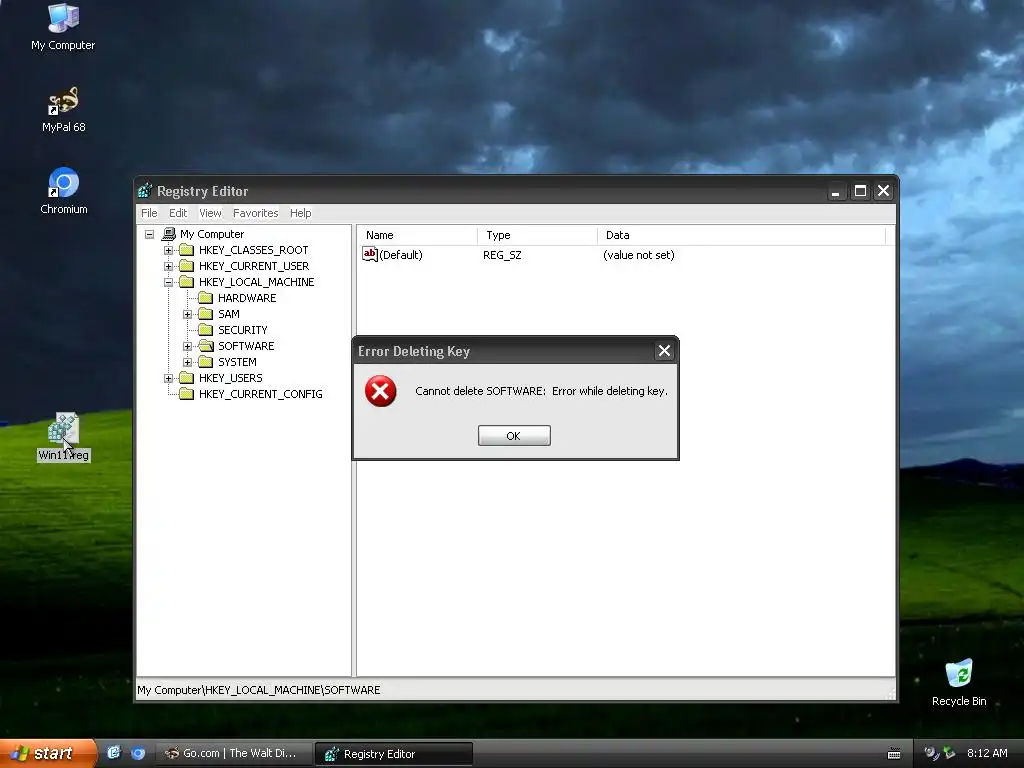Collapse the HKEY_LOCAL_MACHINE branch
Viewport: 1024px width, 768px height.
tap(168, 282)
